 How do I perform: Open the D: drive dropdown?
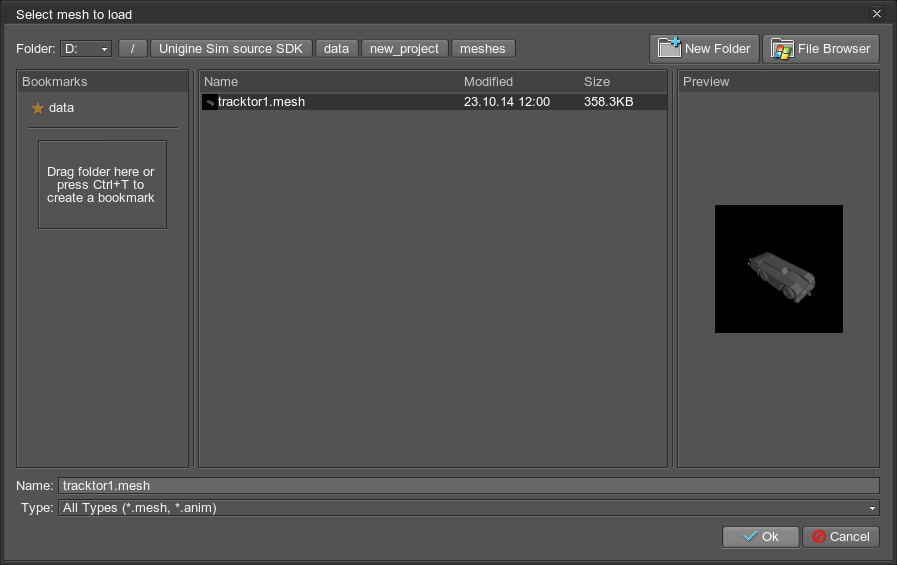pos(86,49)
